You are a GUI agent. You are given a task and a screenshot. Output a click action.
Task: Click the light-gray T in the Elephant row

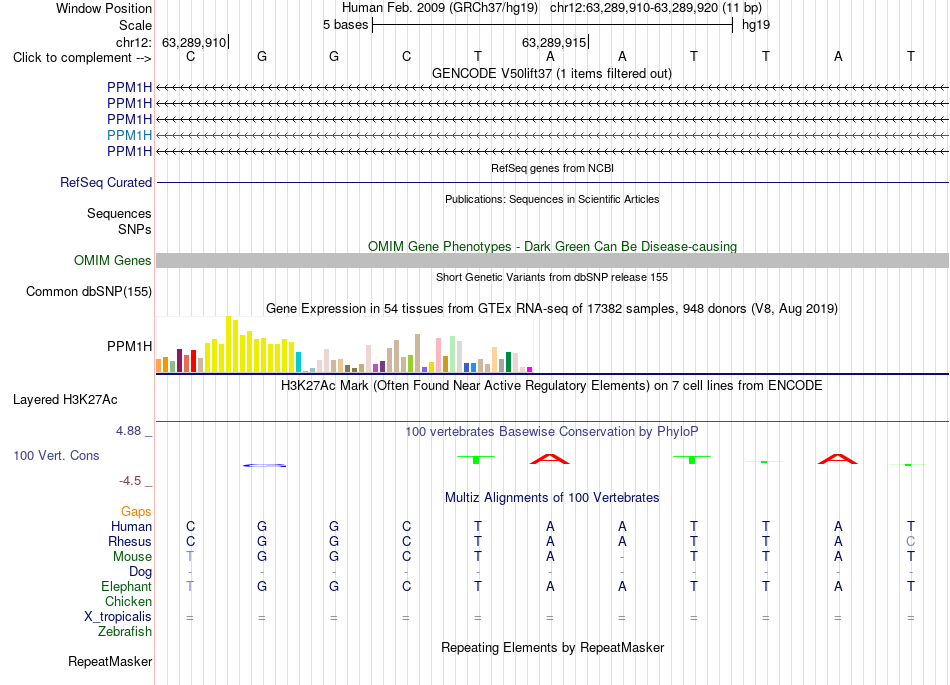[190, 586]
